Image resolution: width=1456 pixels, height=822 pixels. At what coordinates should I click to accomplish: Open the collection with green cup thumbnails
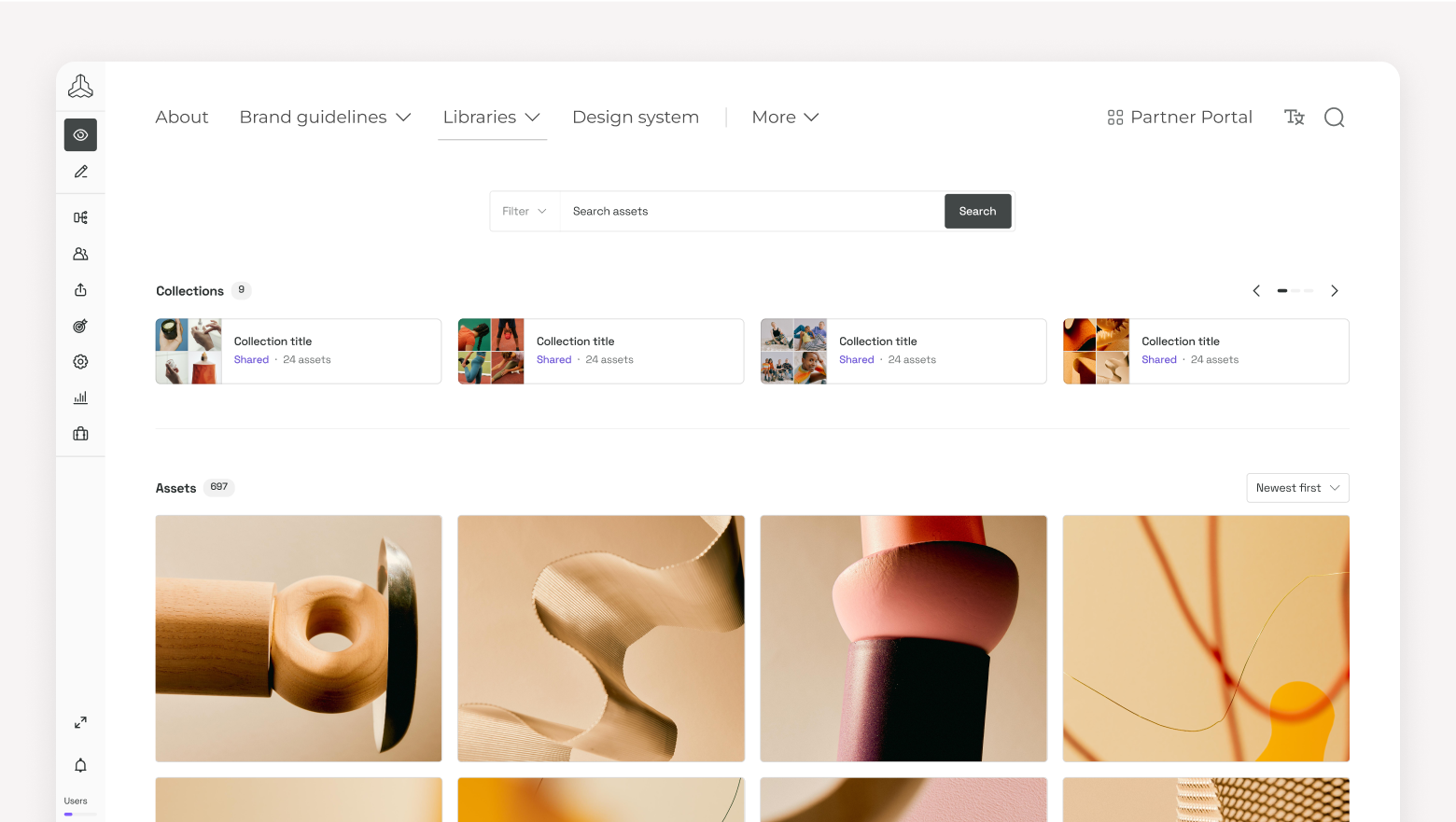(x=298, y=351)
